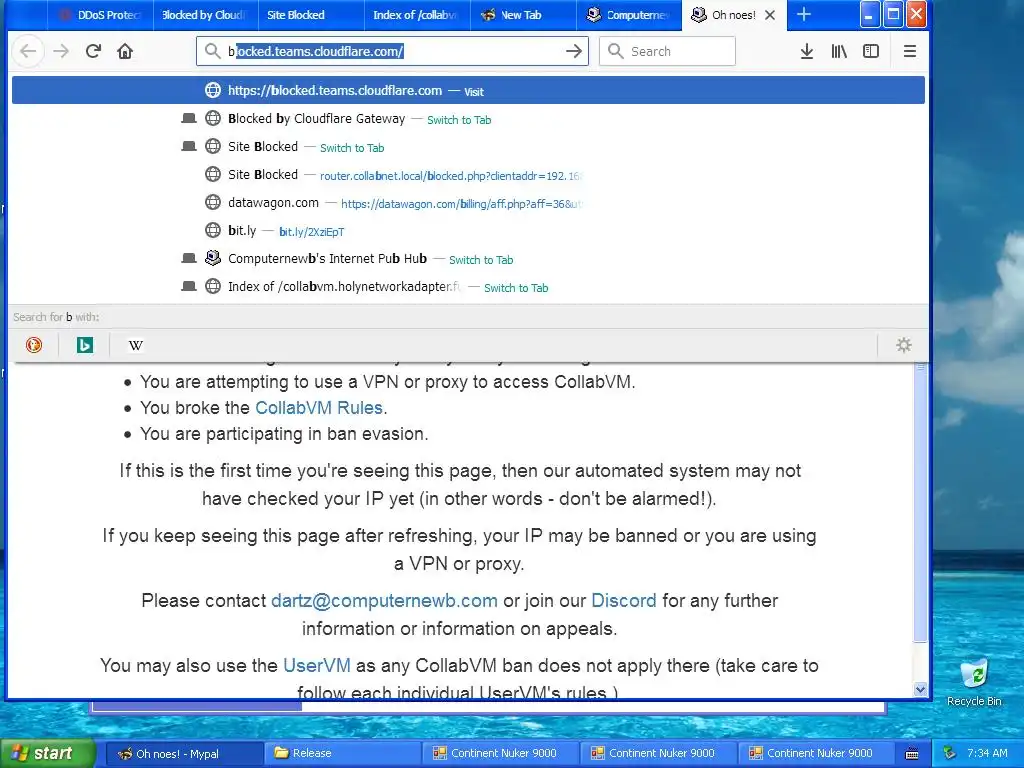
Task: Reload the current page
Action: click(93, 51)
